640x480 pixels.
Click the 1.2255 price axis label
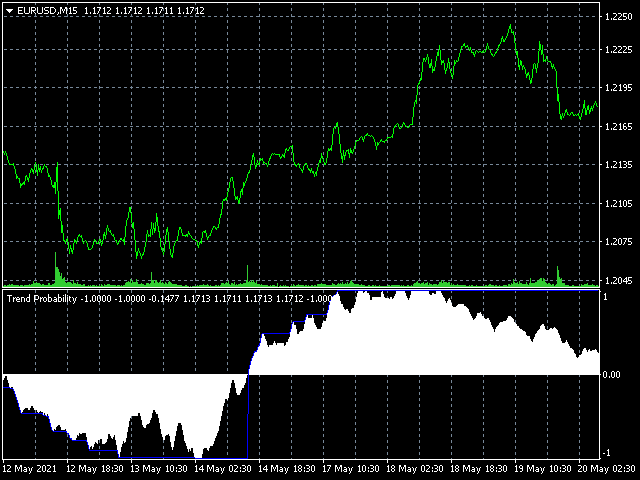click(x=619, y=15)
